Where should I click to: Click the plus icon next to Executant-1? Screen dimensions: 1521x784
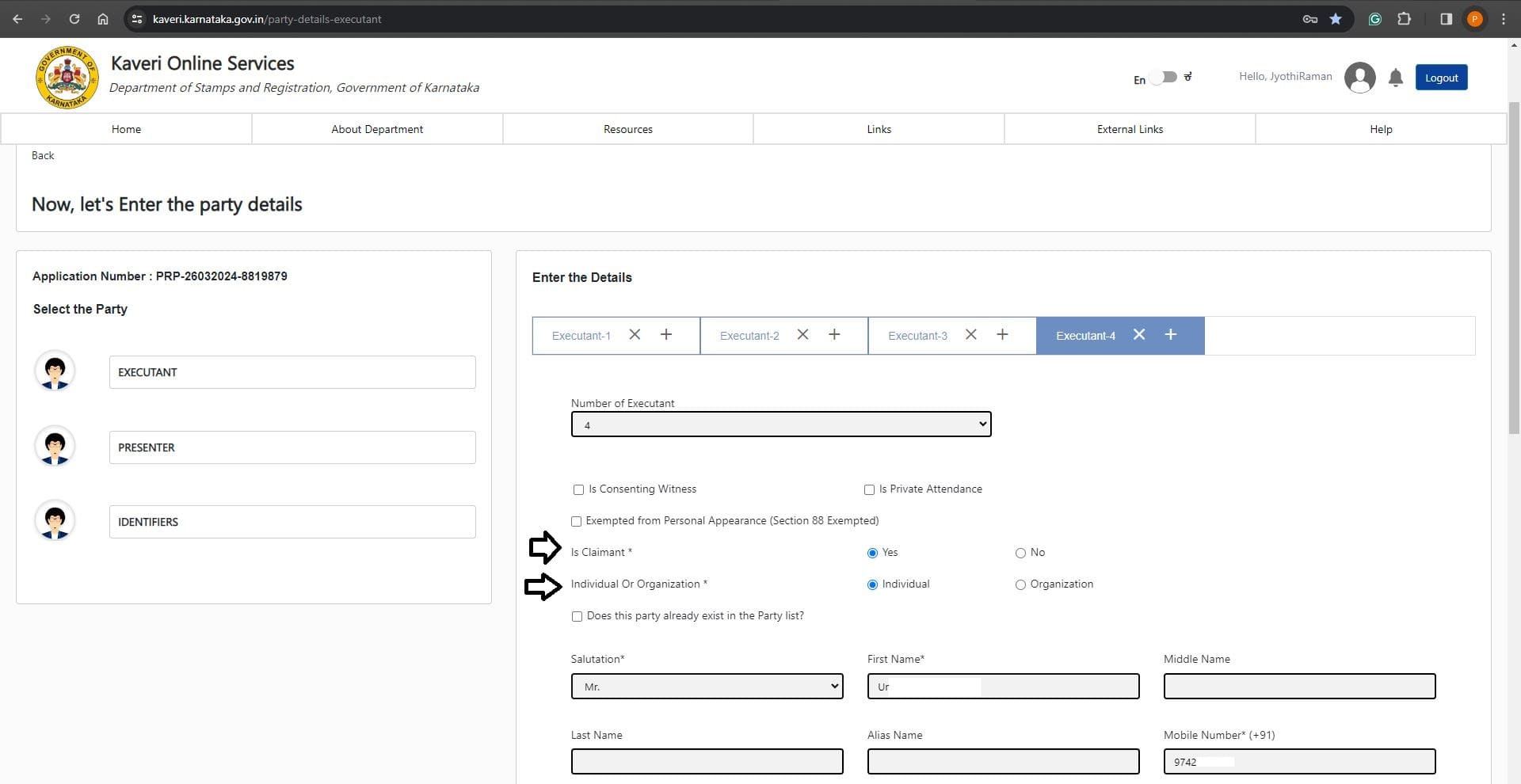(x=665, y=335)
